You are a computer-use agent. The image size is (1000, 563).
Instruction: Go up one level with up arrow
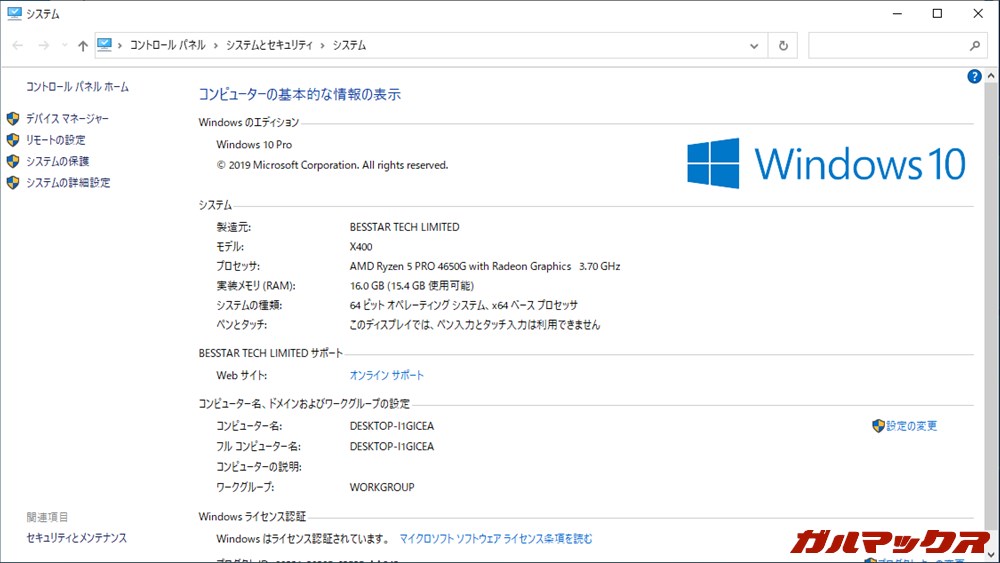(83, 46)
